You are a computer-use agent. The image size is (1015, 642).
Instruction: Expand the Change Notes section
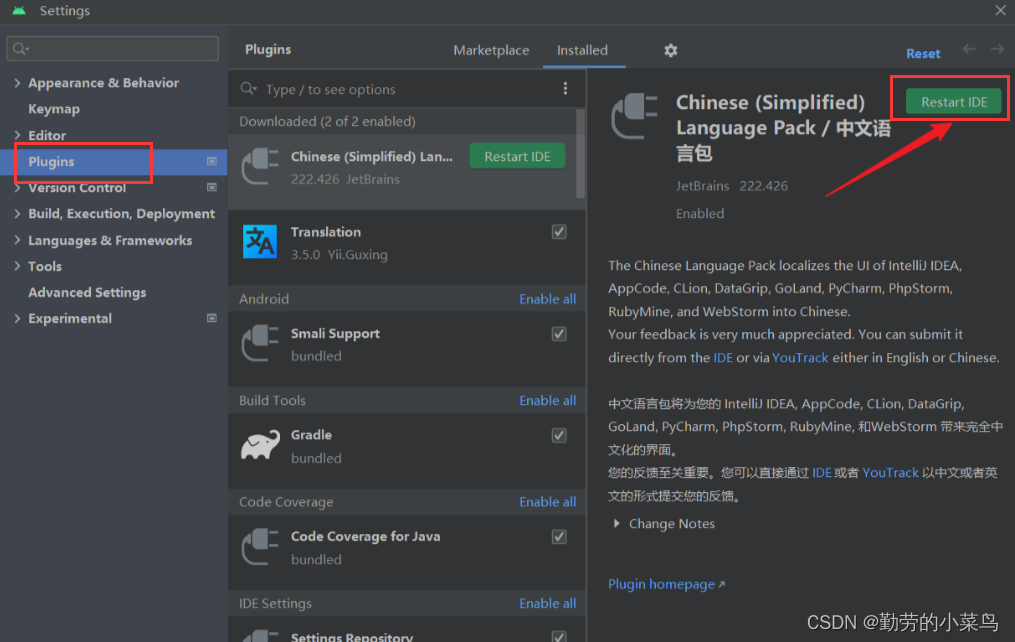point(616,523)
